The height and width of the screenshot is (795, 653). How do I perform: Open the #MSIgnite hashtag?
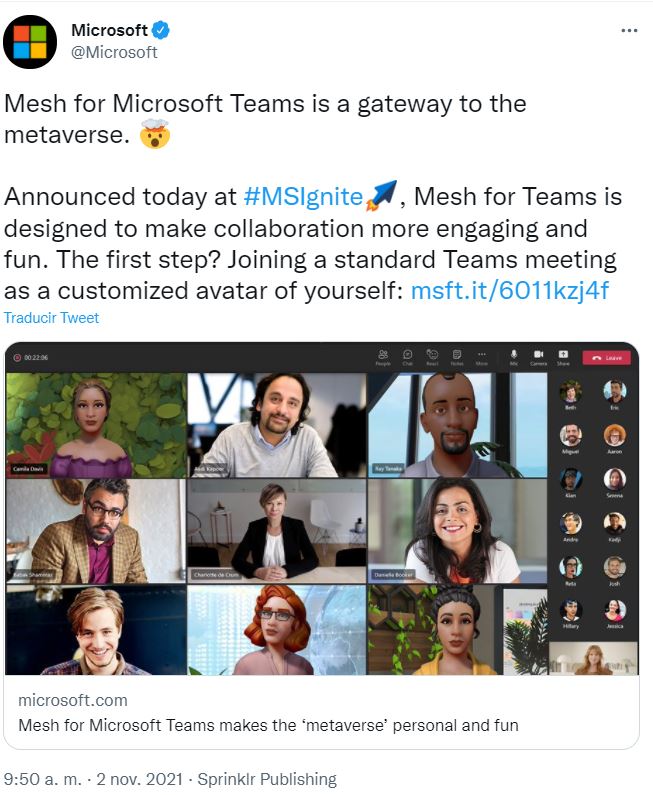coord(303,197)
